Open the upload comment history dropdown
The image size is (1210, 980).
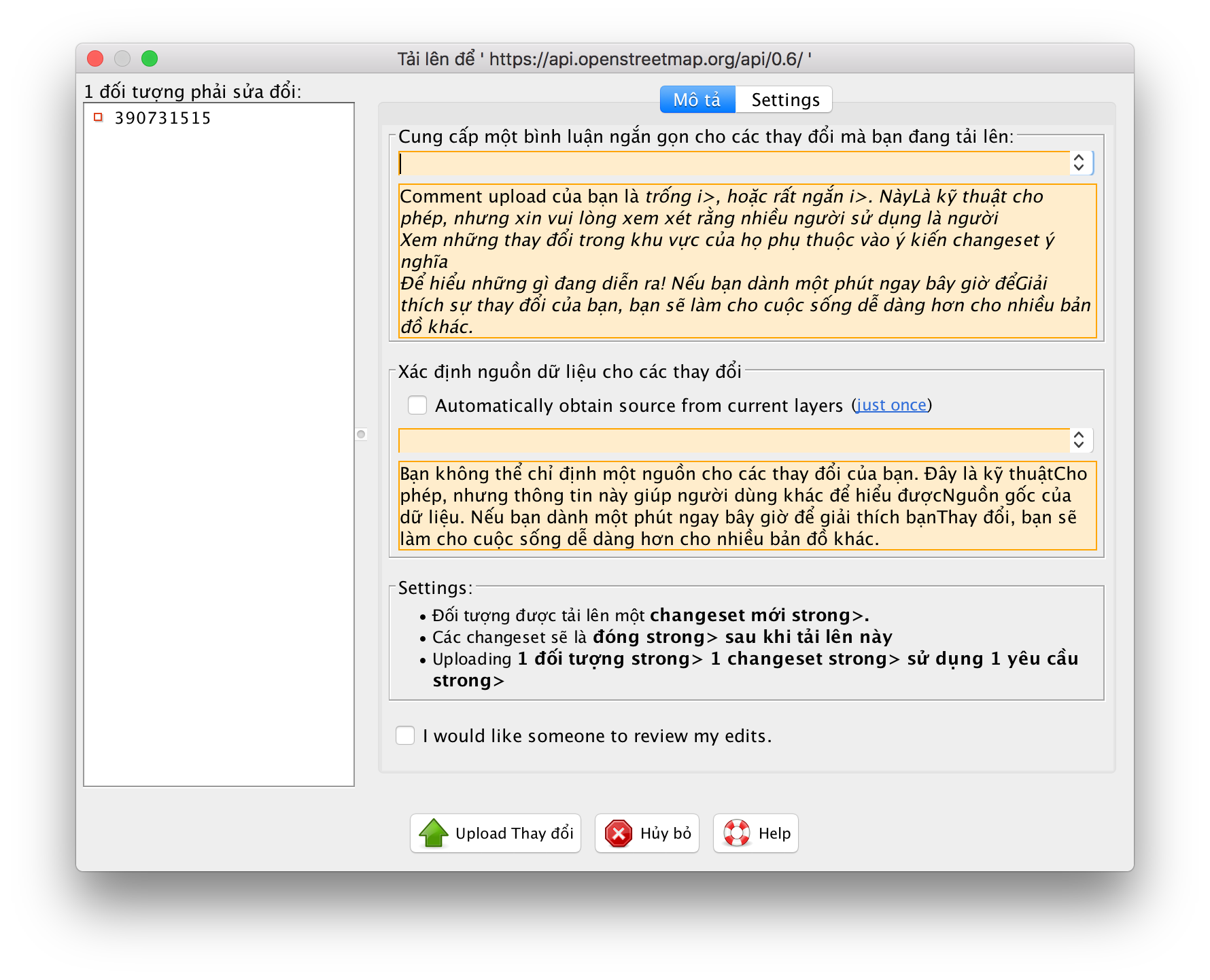1079,163
